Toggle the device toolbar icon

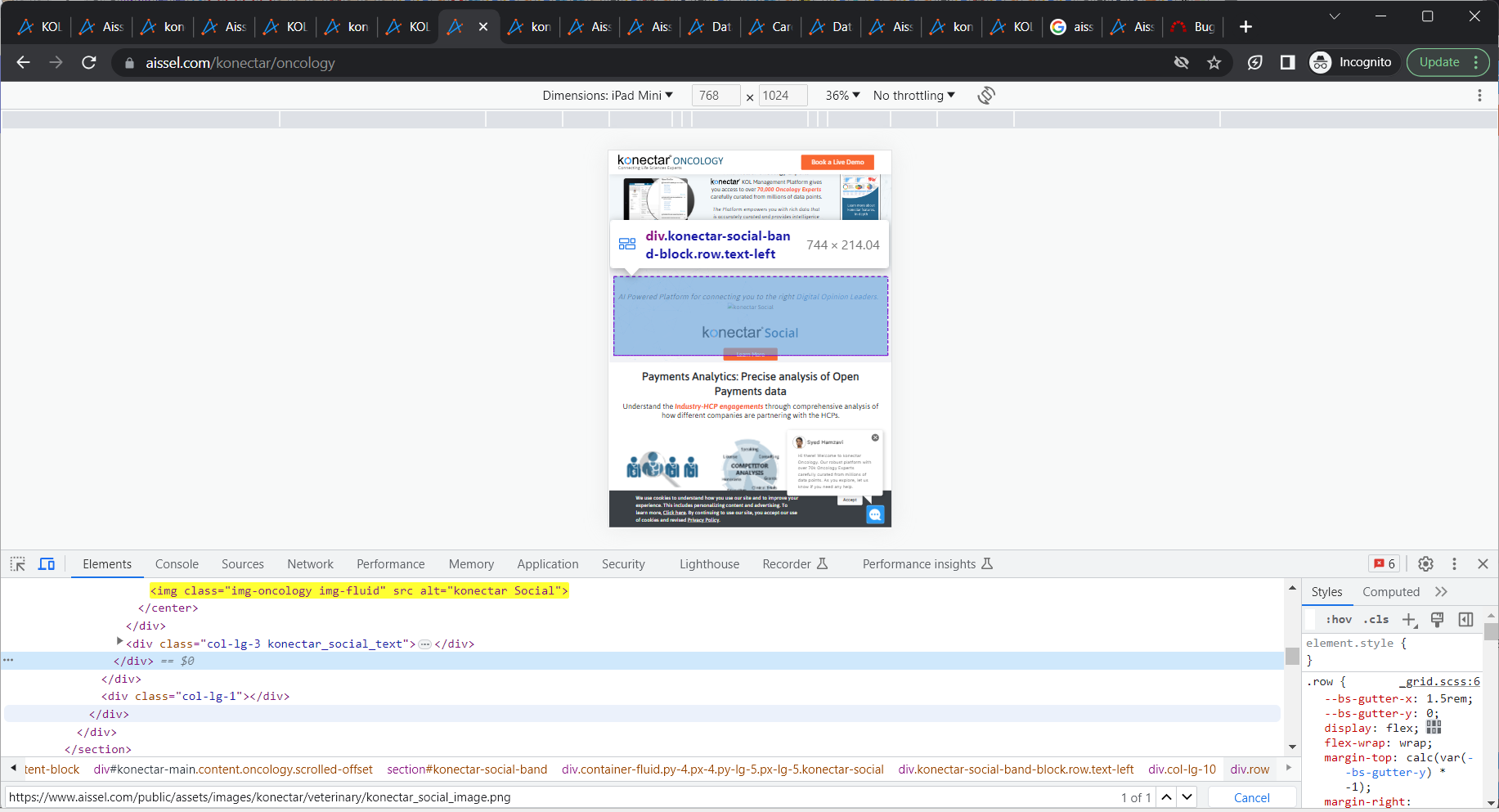(x=47, y=564)
